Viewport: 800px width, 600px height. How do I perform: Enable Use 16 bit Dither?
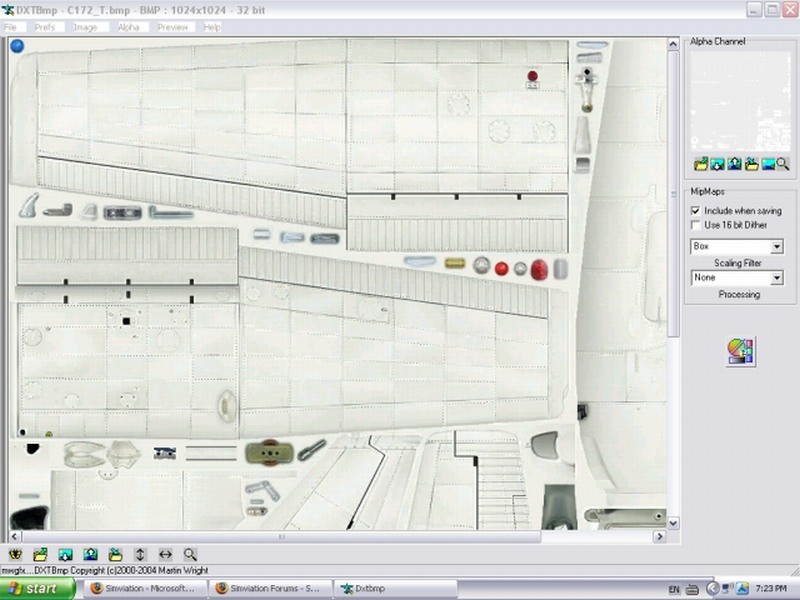(x=695, y=225)
